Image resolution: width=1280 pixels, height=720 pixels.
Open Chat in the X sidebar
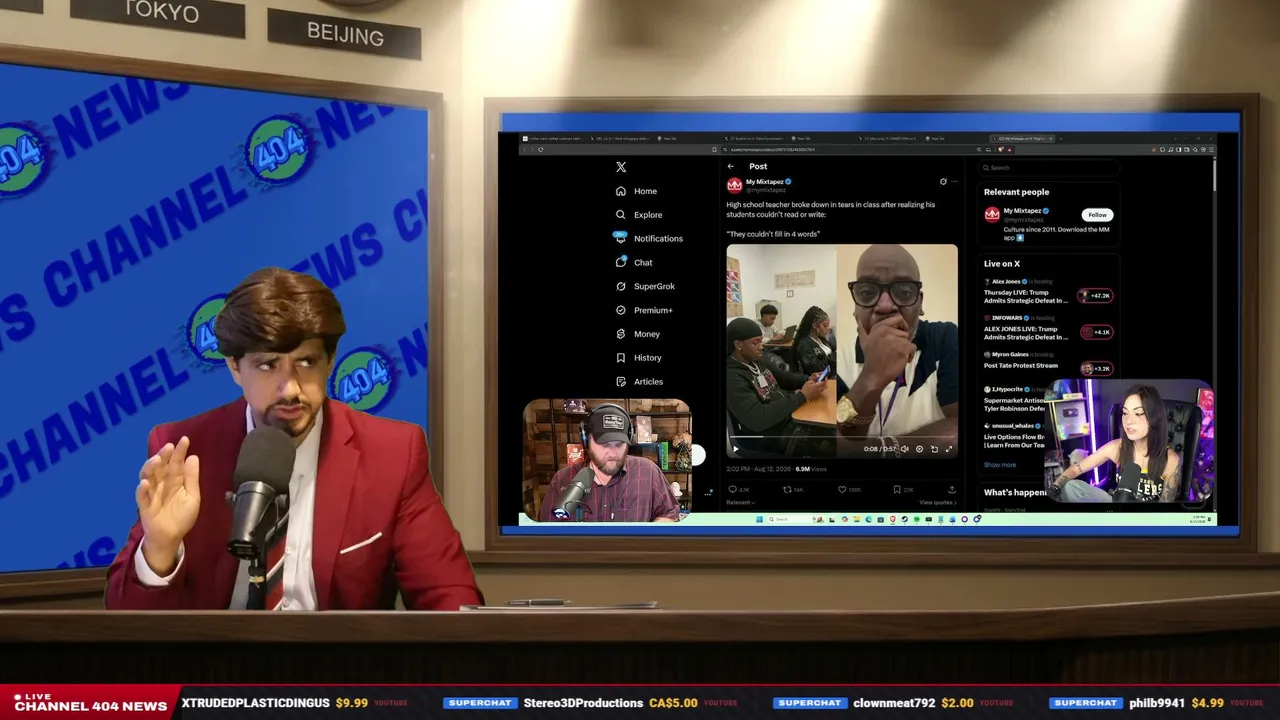pyautogui.click(x=634, y=262)
